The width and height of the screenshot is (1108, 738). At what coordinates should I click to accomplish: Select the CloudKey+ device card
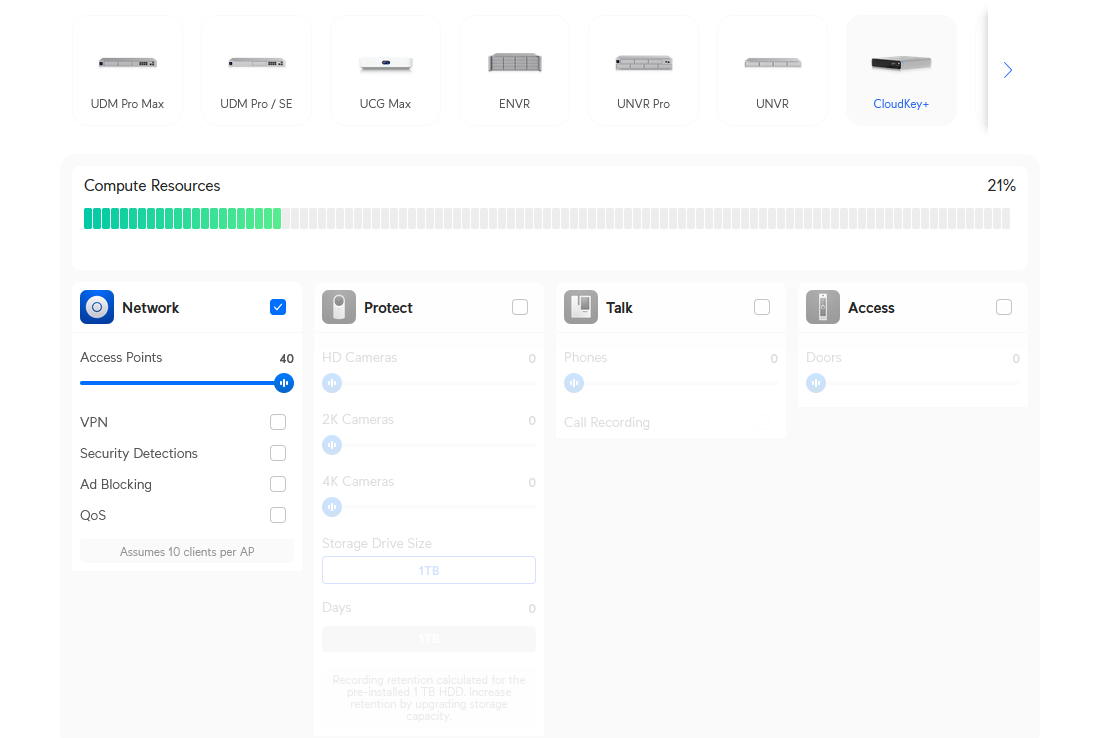click(x=901, y=71)
